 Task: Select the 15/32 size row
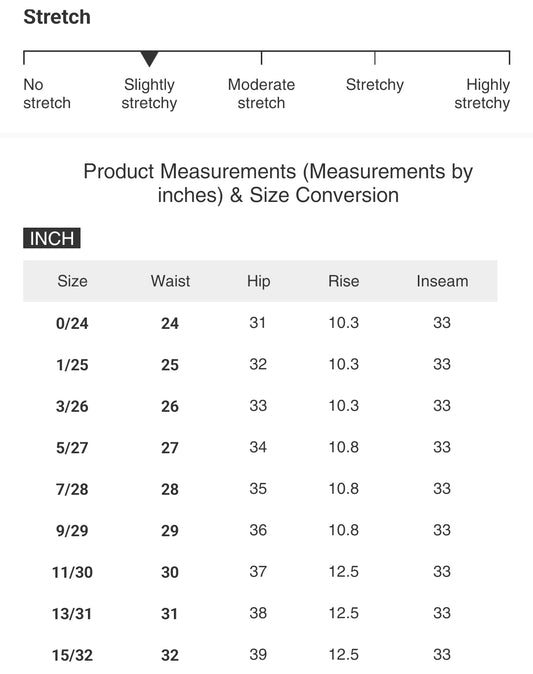tap(260, 655)
